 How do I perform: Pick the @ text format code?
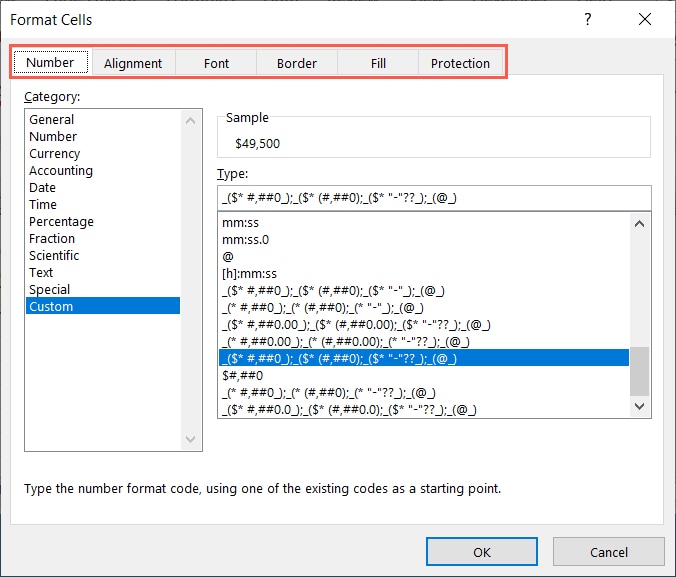pos(424,257)
